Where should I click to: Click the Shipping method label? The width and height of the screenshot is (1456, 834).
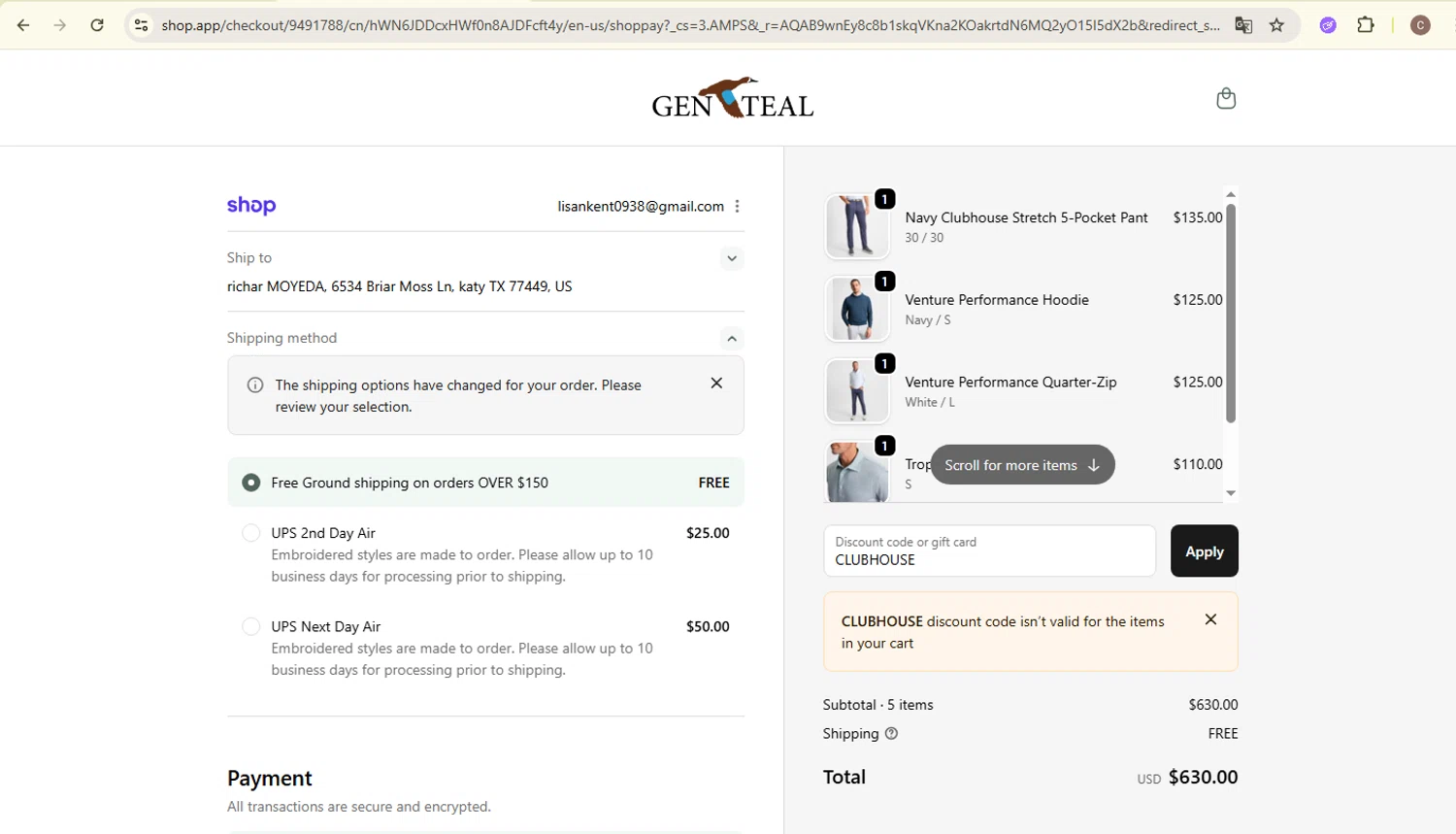(281, 338)
